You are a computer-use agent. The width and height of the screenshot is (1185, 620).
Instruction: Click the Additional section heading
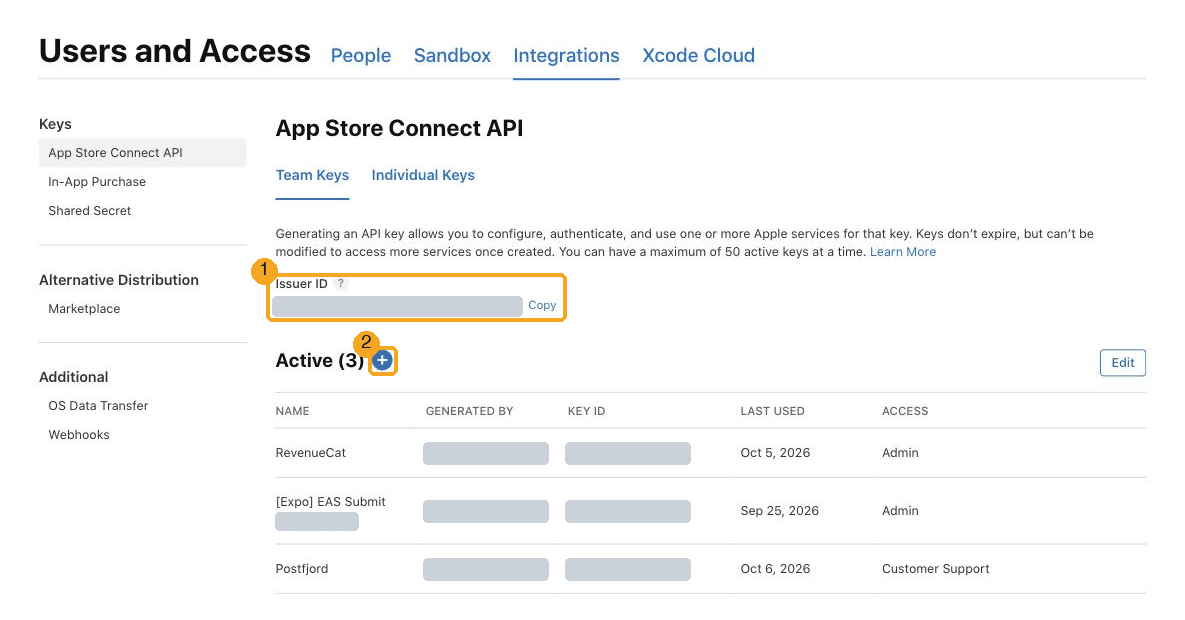pos(73,377)
